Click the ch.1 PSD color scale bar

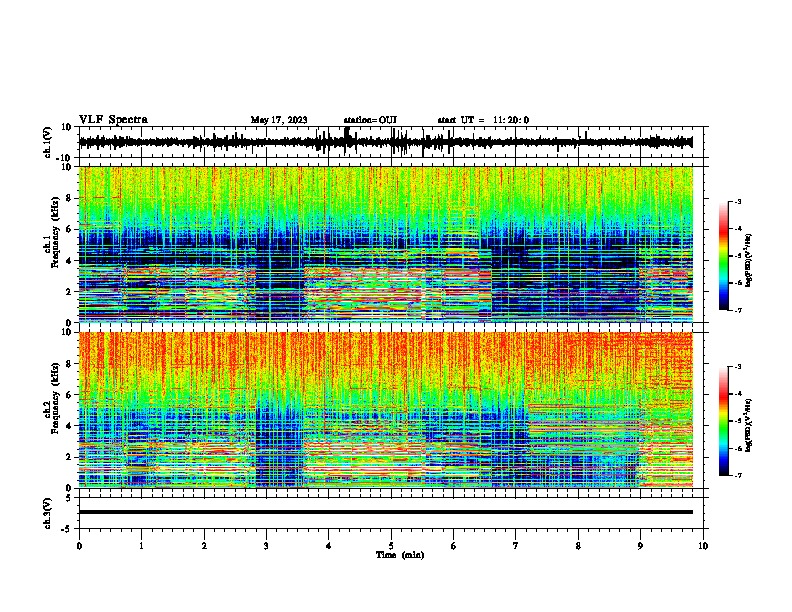click(723, 256)
